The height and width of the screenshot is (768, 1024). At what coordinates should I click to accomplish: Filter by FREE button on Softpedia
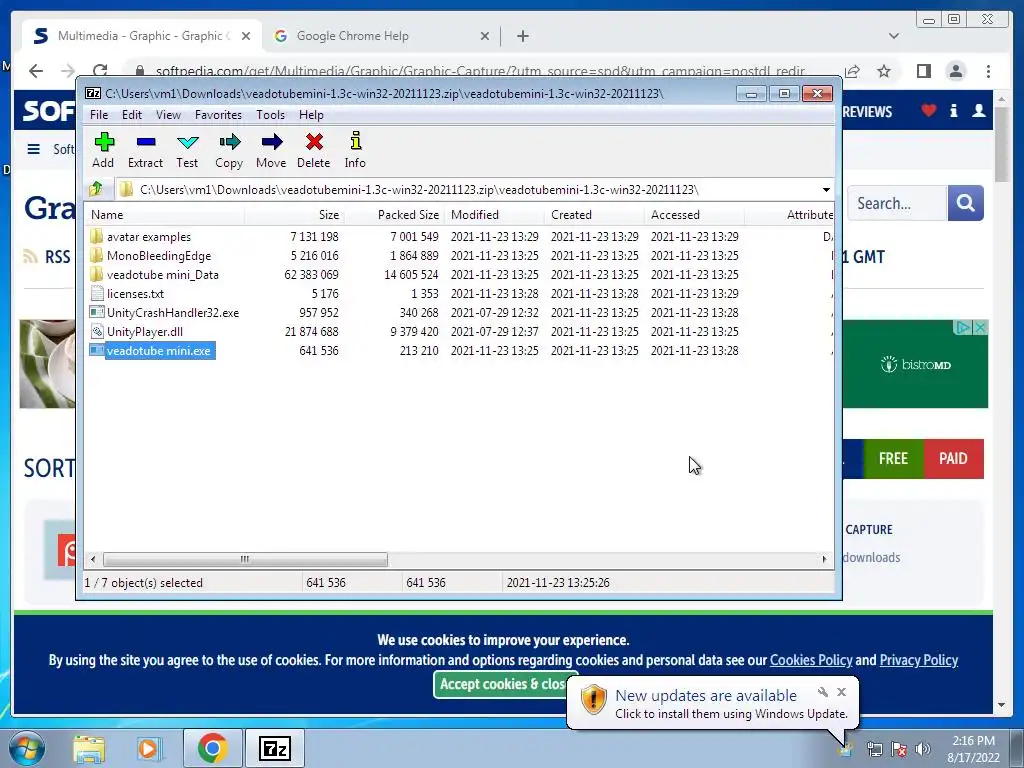click(893, 458)
